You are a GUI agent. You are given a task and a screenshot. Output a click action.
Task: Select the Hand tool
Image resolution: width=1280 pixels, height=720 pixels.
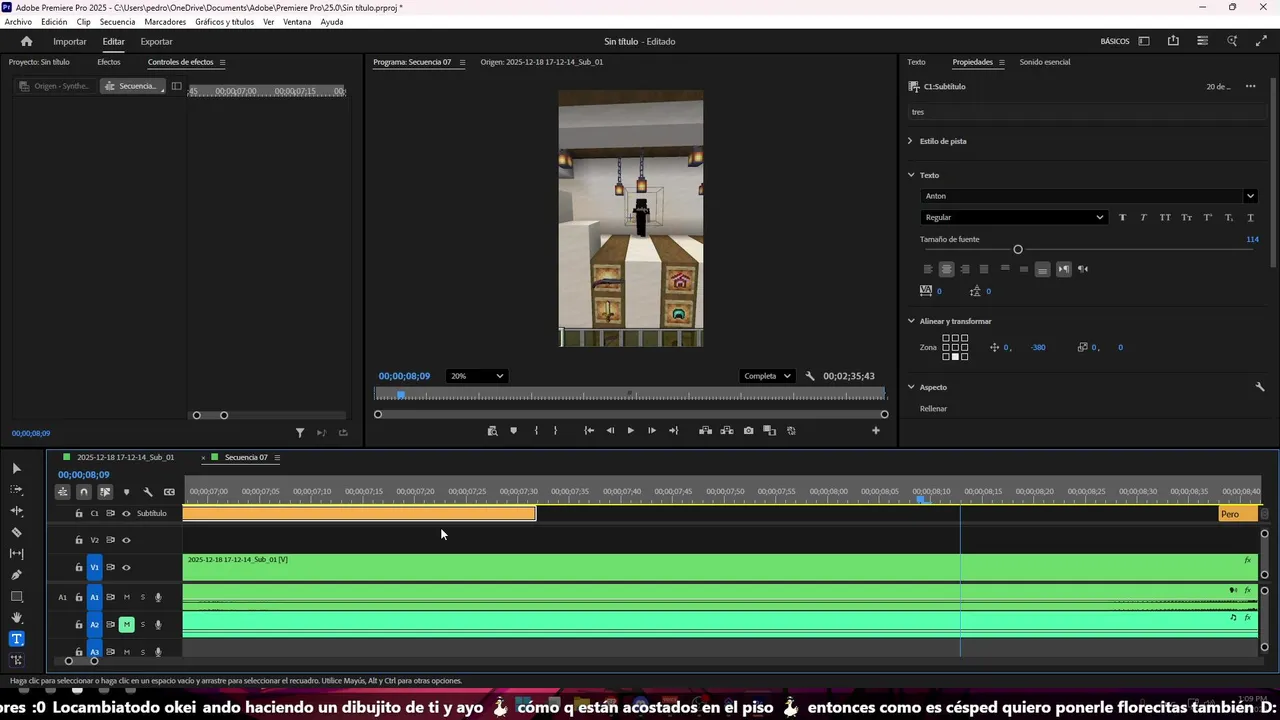[x=16, y=618]
